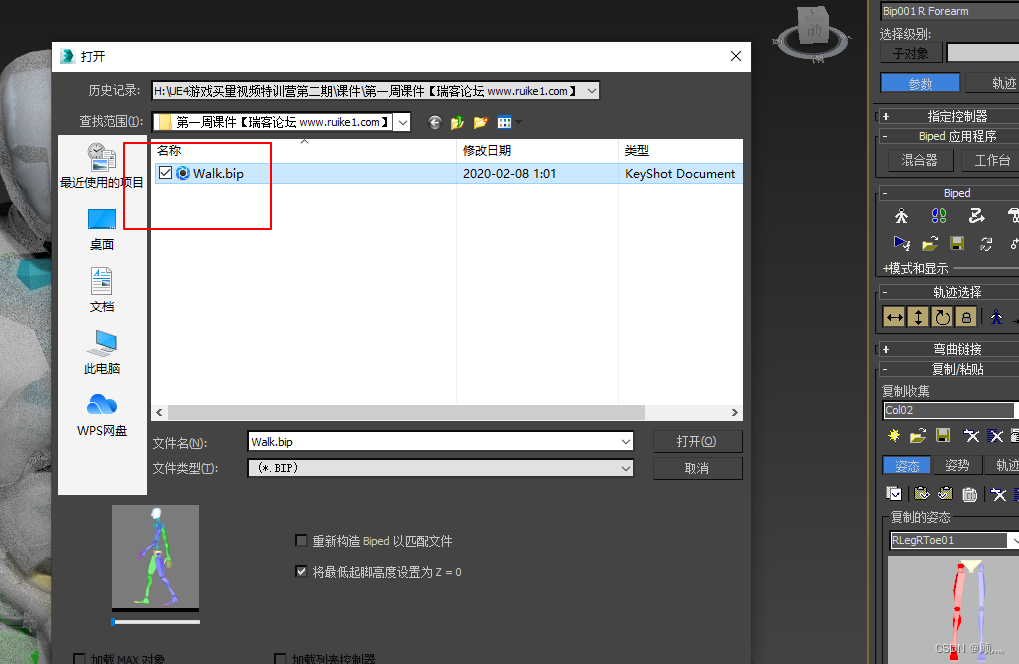This screenshot has width=1019, height=664.
Task: Select Body Vertical track button
Action: pyautogui.click(x=918, y=317)
